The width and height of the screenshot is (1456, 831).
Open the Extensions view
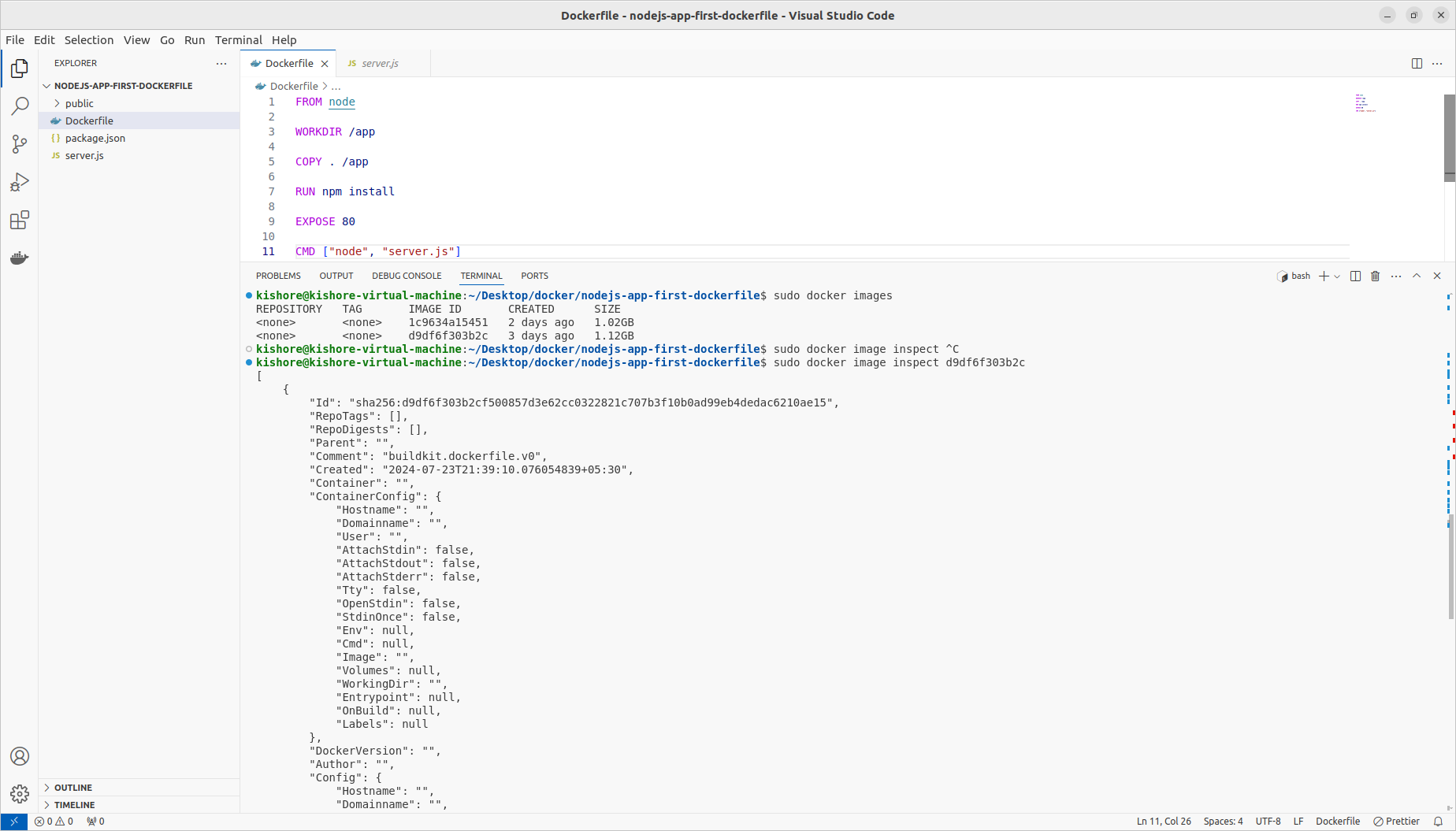point(20,221)
